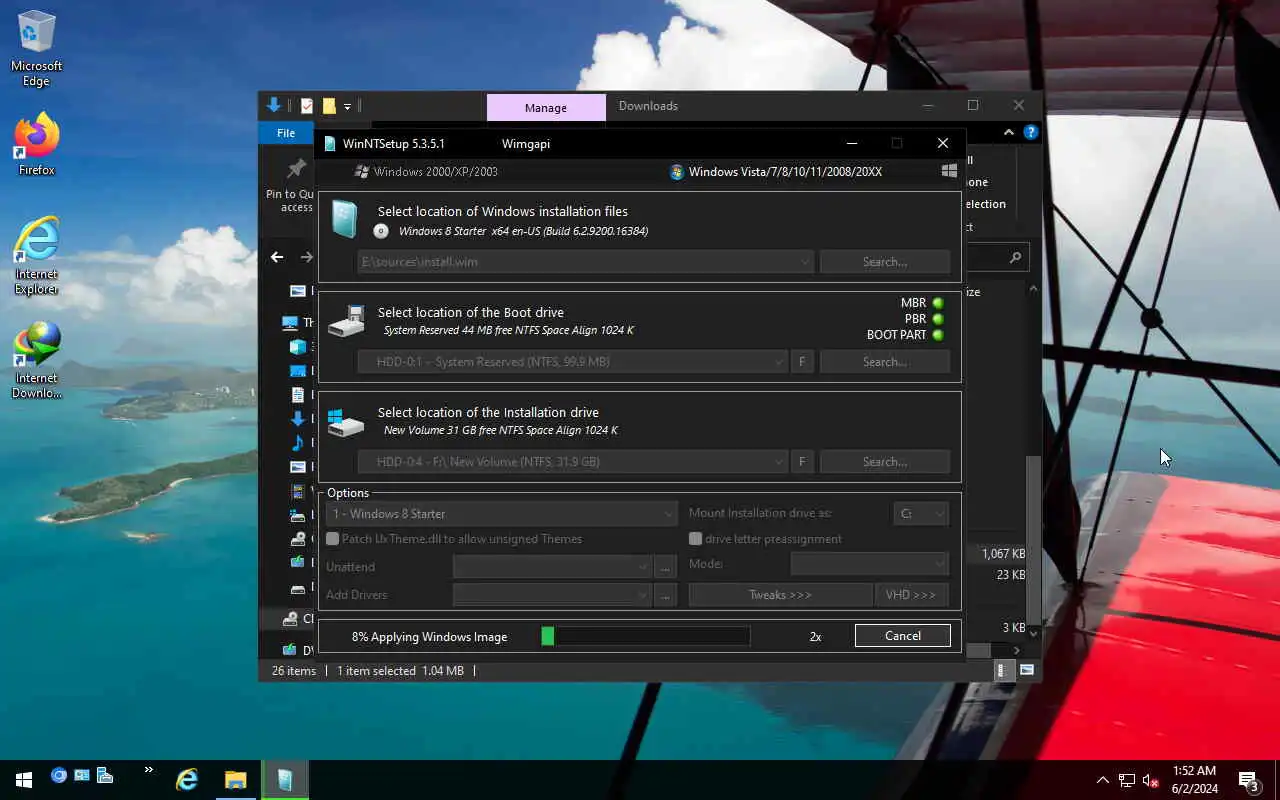
Task: Click the large icons view button in Explorer status bar
Action: click(x=1027, y=671)
